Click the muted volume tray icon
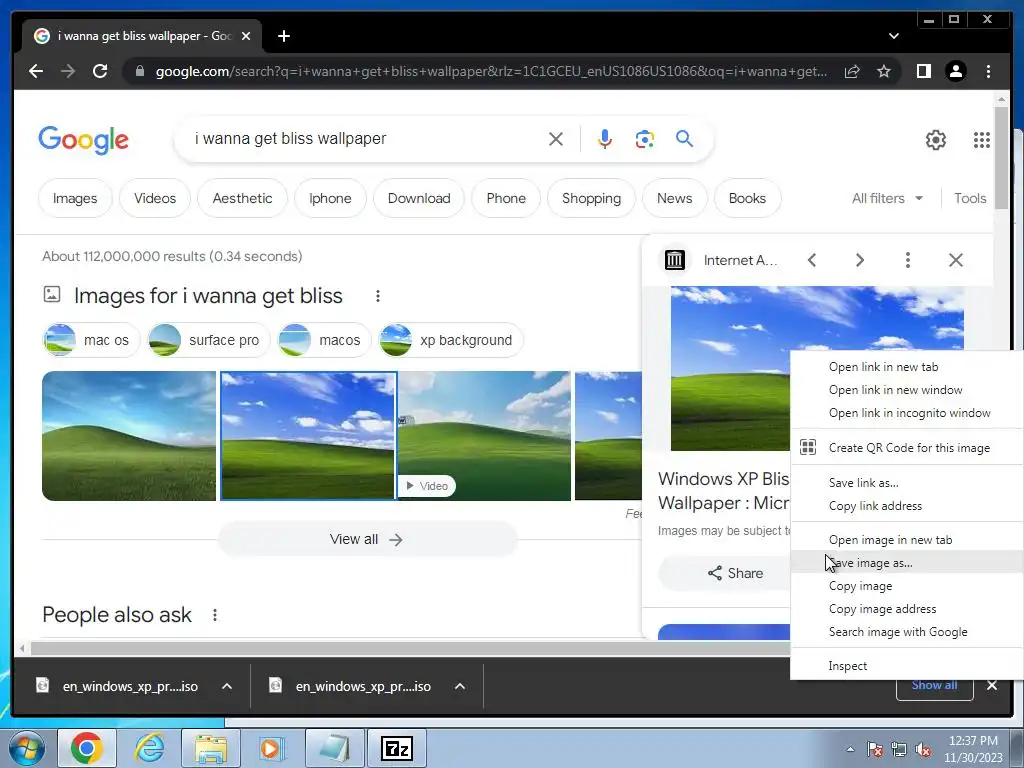 [x=923, y=750]
